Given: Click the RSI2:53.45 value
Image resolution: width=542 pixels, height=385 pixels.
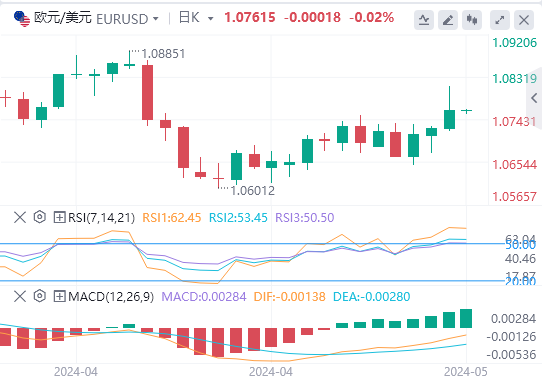Looking at the screenshot, I should pos(238,218).
